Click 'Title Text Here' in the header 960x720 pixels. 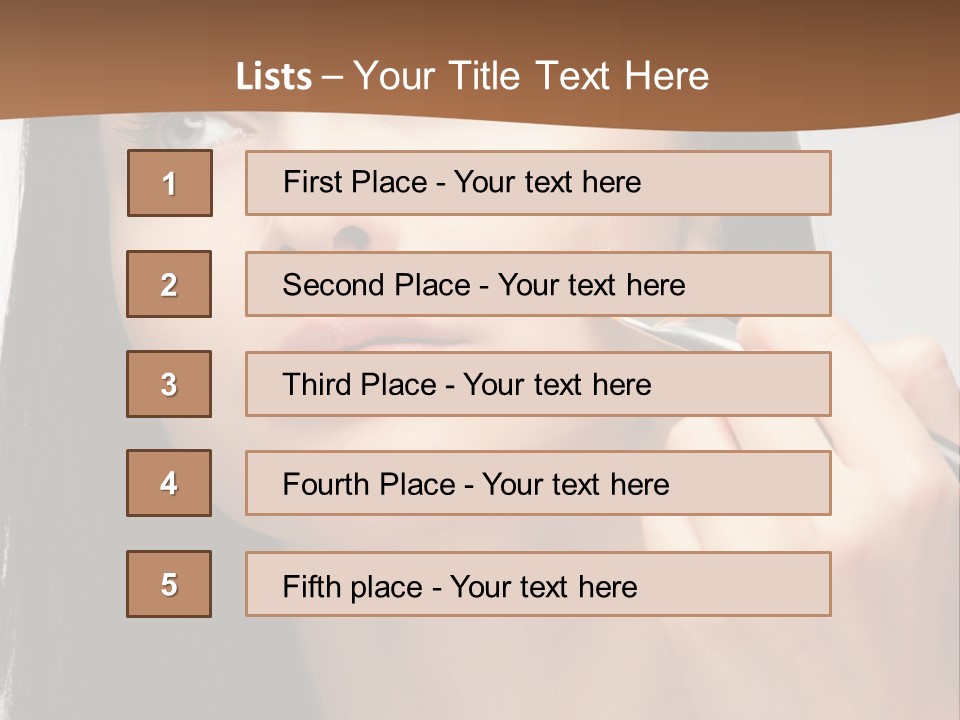[579, 76]
